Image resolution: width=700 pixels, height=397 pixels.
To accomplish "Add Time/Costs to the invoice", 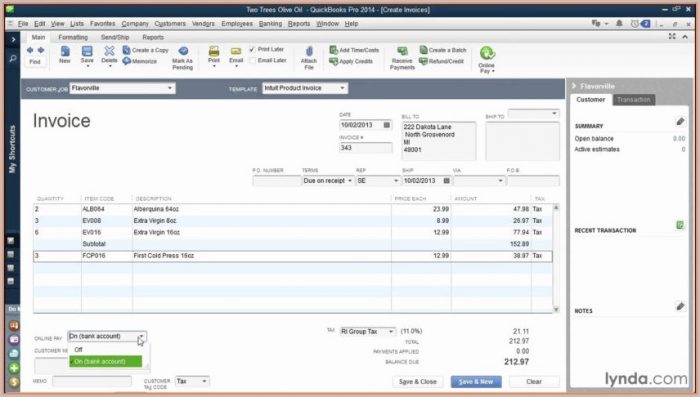I will coord(354,50).
